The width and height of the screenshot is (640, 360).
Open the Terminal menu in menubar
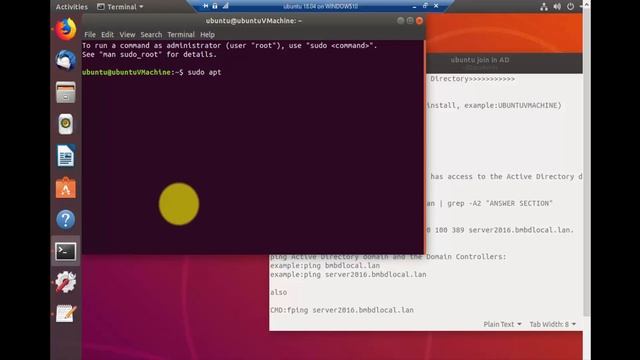pos(181,35)
